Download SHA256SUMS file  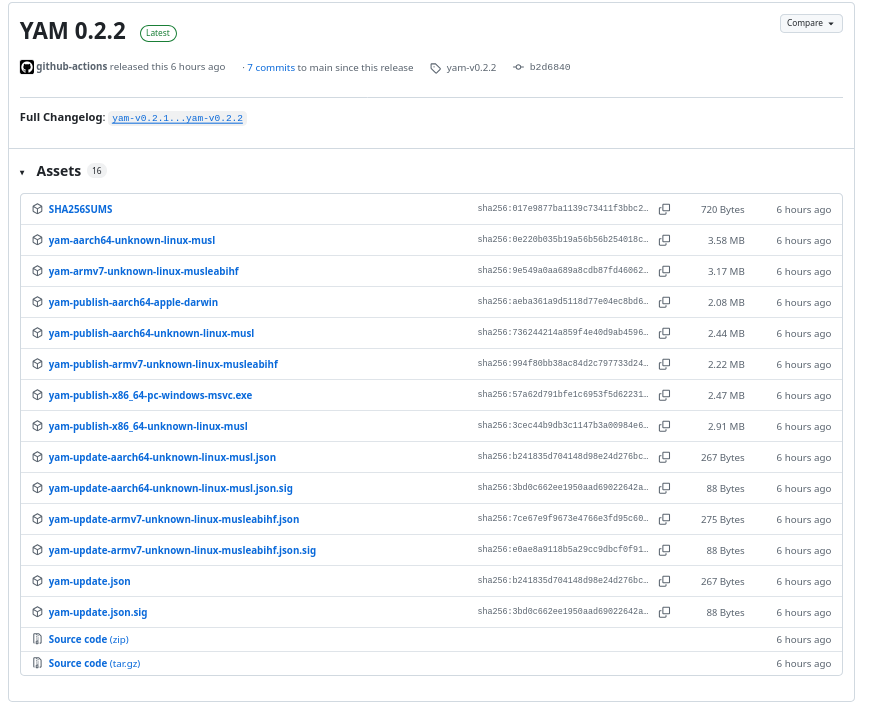[x=80, y=209]
